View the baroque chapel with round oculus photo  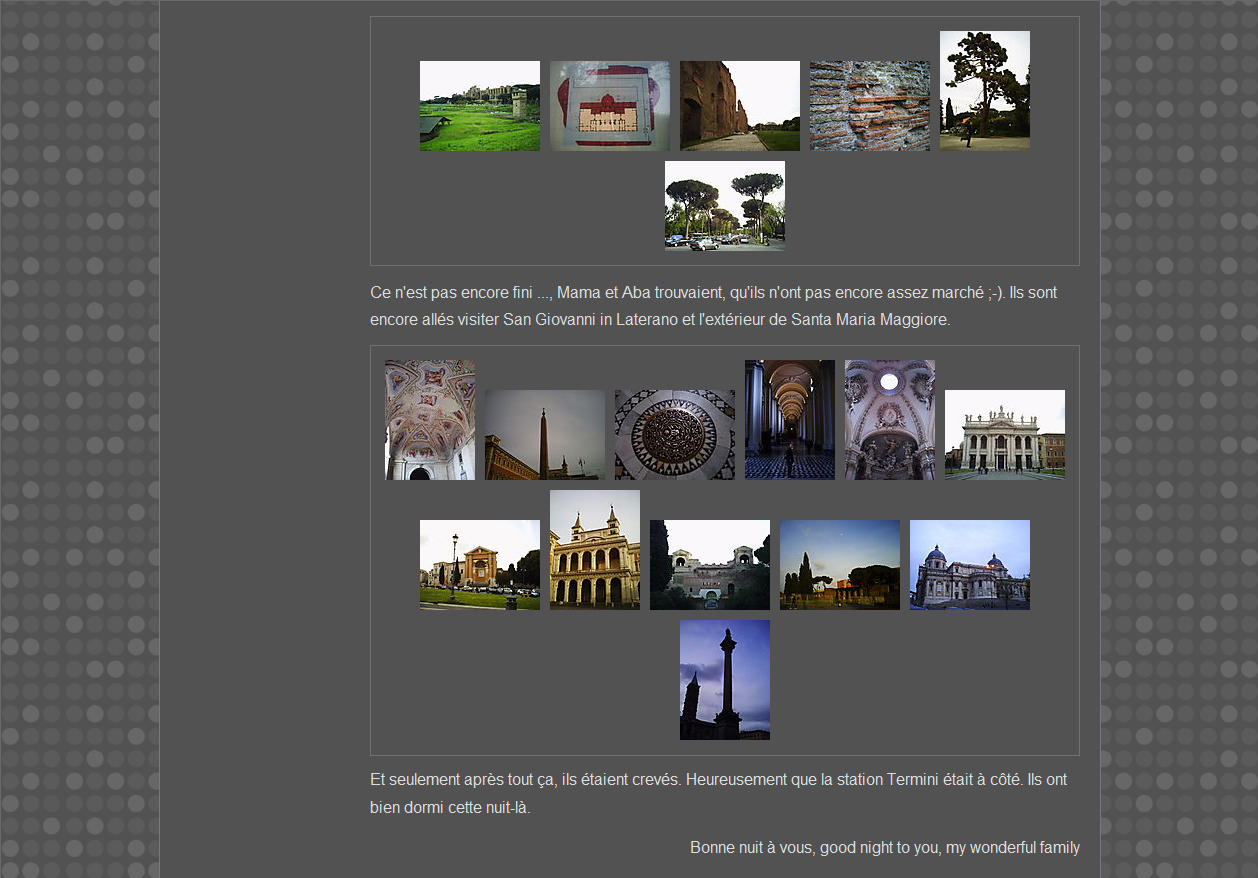(x=889, y=420)
